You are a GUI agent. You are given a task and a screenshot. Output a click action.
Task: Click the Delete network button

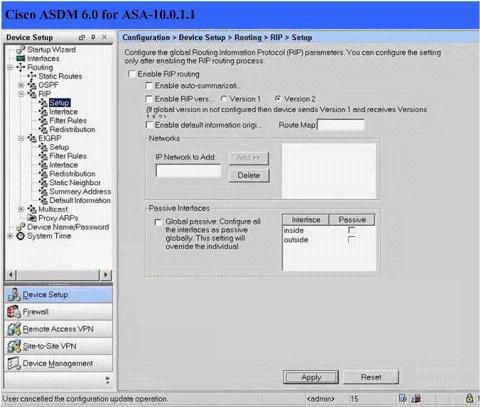[249, 175]
